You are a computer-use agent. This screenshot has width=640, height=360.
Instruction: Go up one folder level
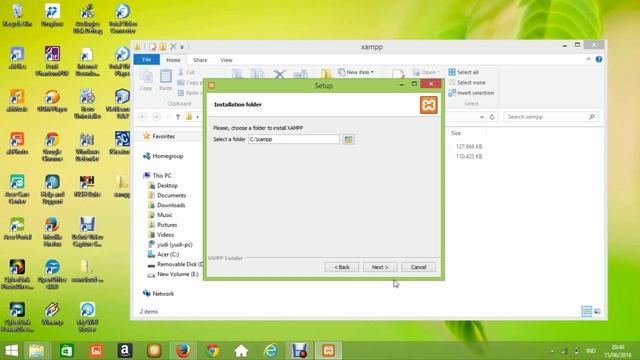178,117
